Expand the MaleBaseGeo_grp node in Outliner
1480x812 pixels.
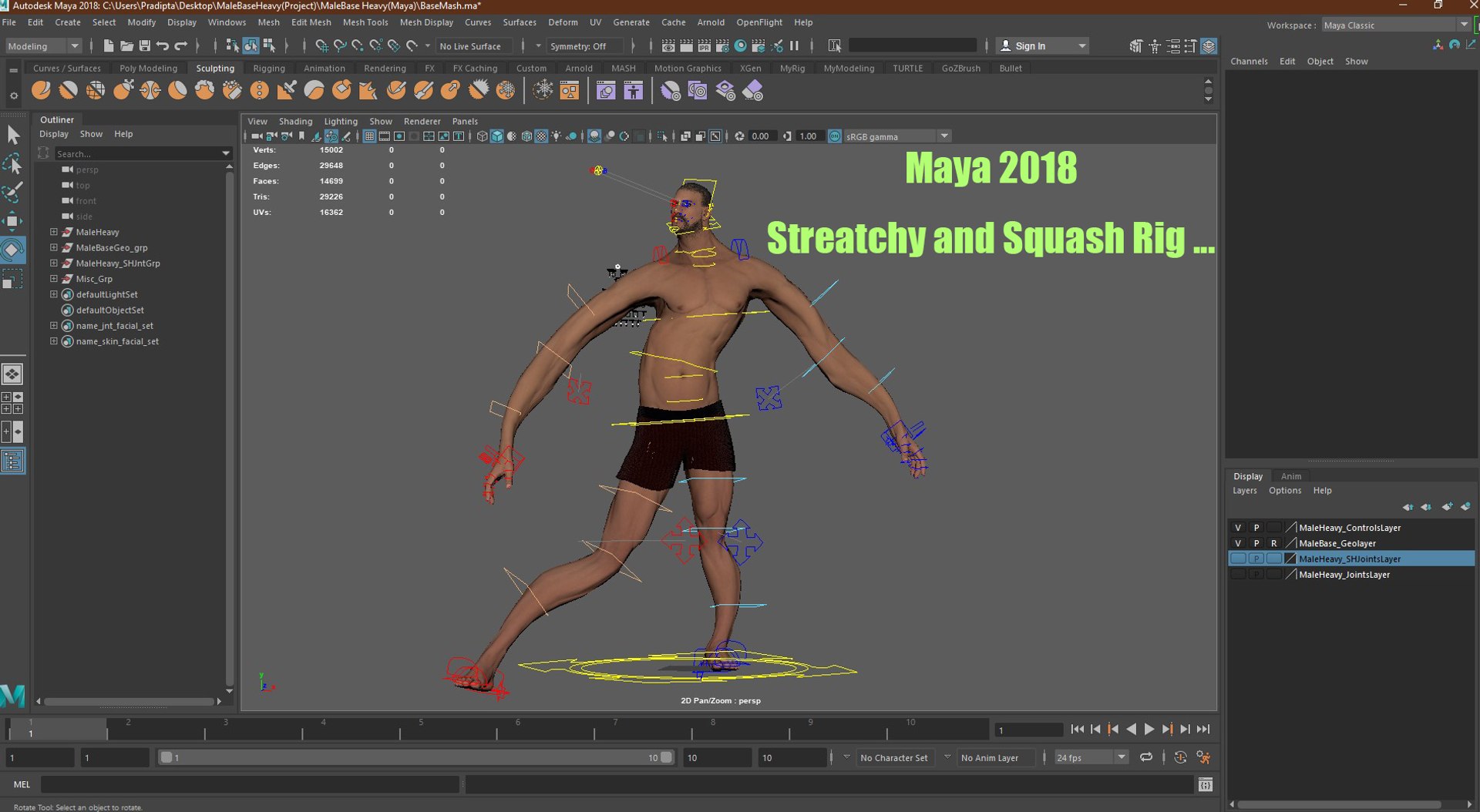coord(54,247)
